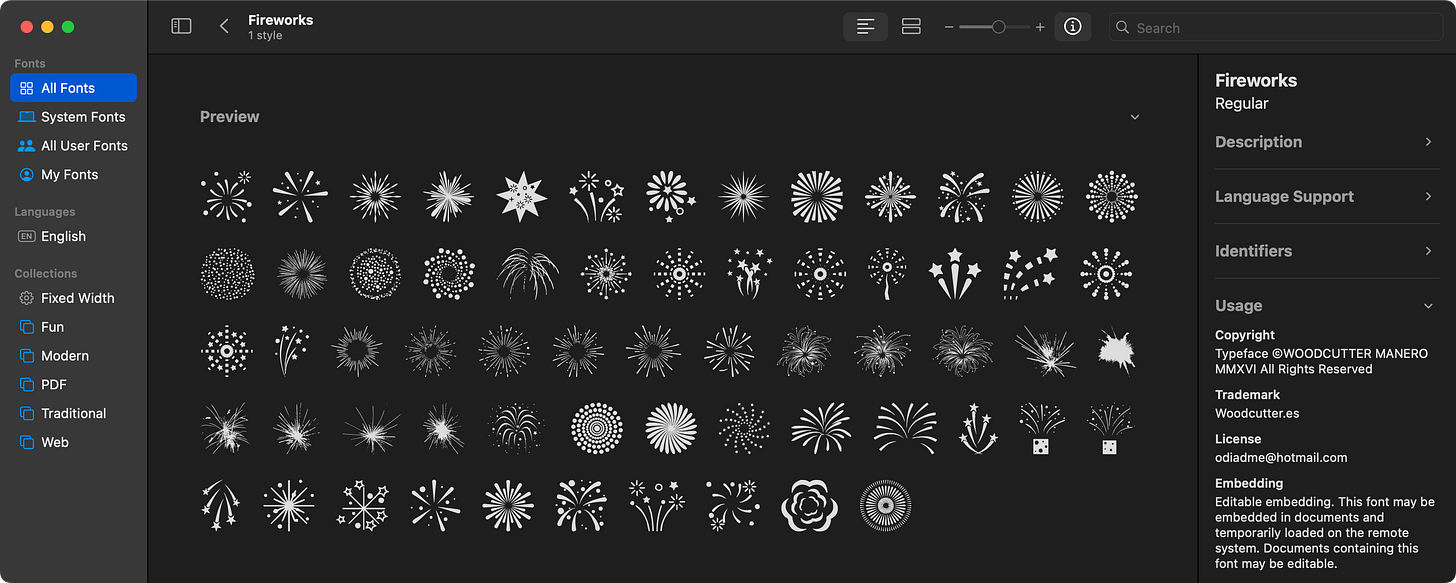Viewport: 1456px width, 583px height.
Task: Open the PDF collection
Action: (73, 385)
